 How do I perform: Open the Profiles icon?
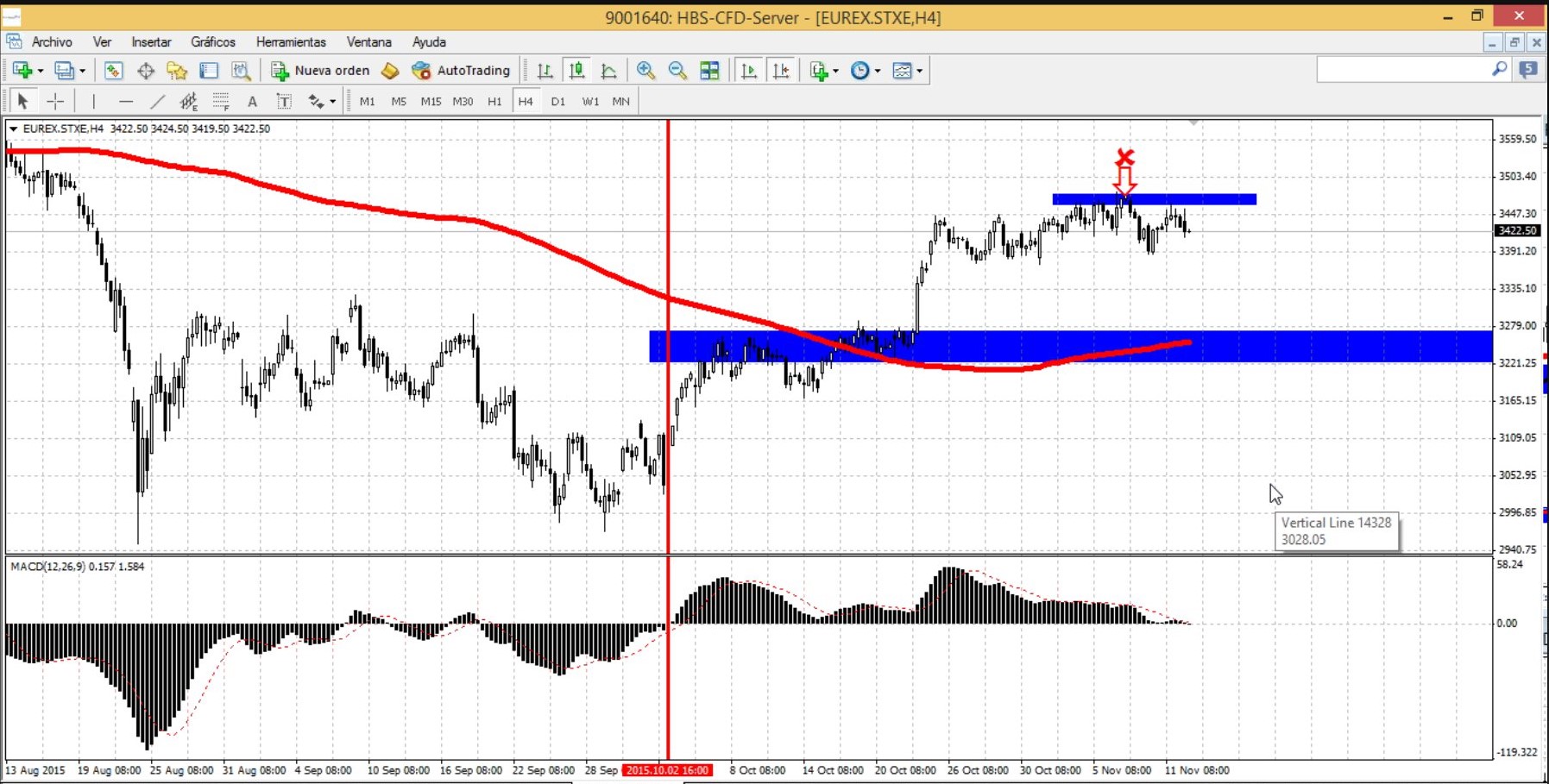[64, 71]
